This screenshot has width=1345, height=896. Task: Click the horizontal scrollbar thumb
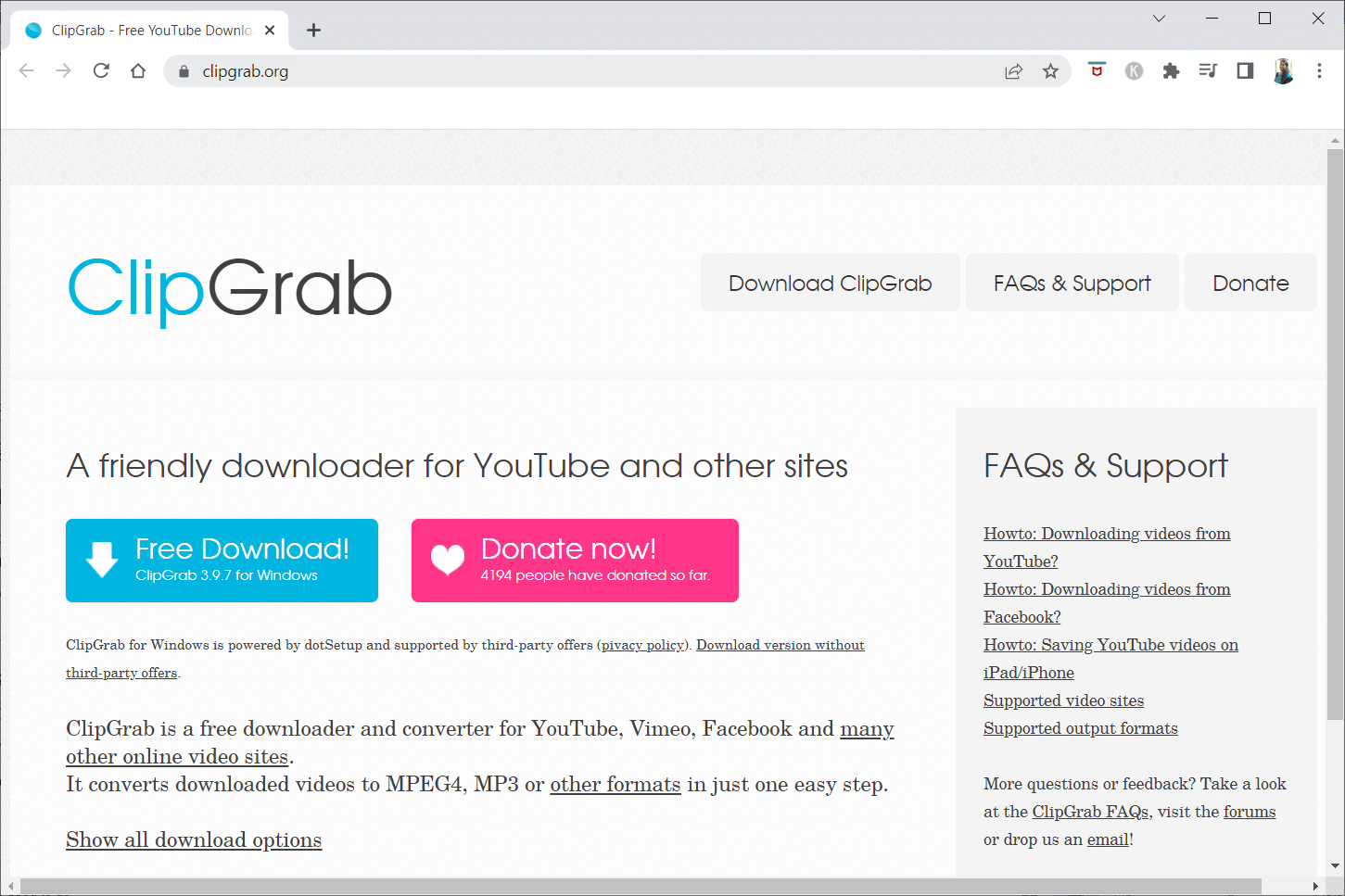(641, 886)
